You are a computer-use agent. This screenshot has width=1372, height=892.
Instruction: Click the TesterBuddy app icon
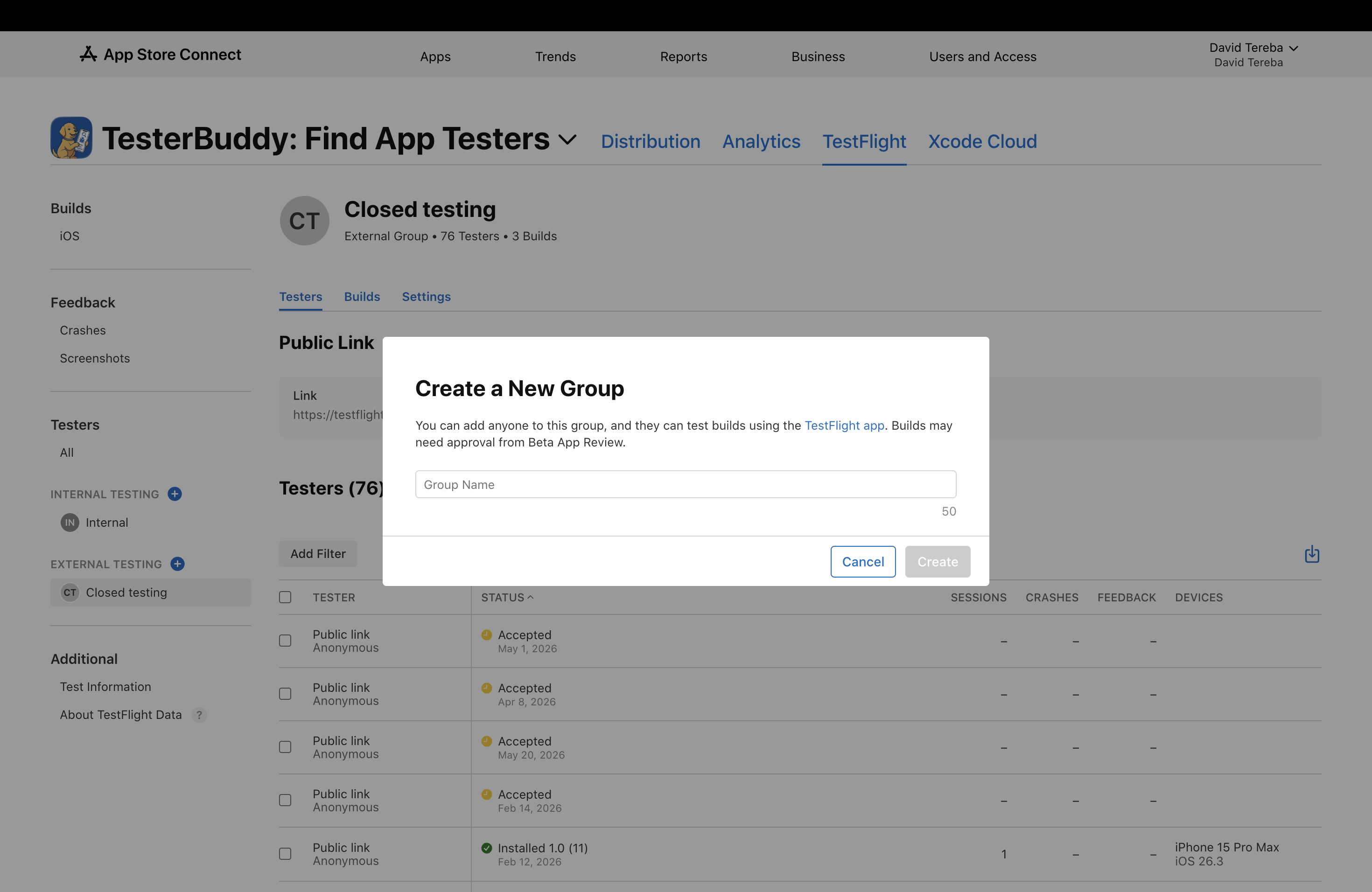point(71,138)
